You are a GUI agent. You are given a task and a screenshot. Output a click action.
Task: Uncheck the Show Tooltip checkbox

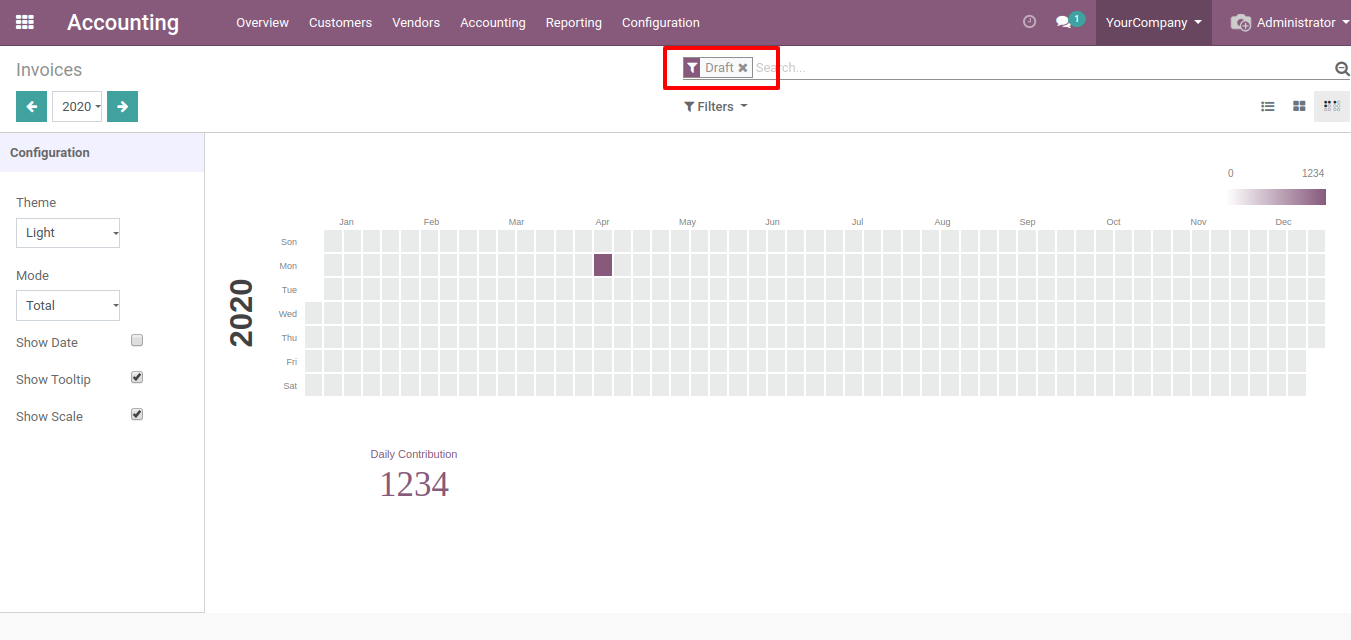click(x=137, y=377)
